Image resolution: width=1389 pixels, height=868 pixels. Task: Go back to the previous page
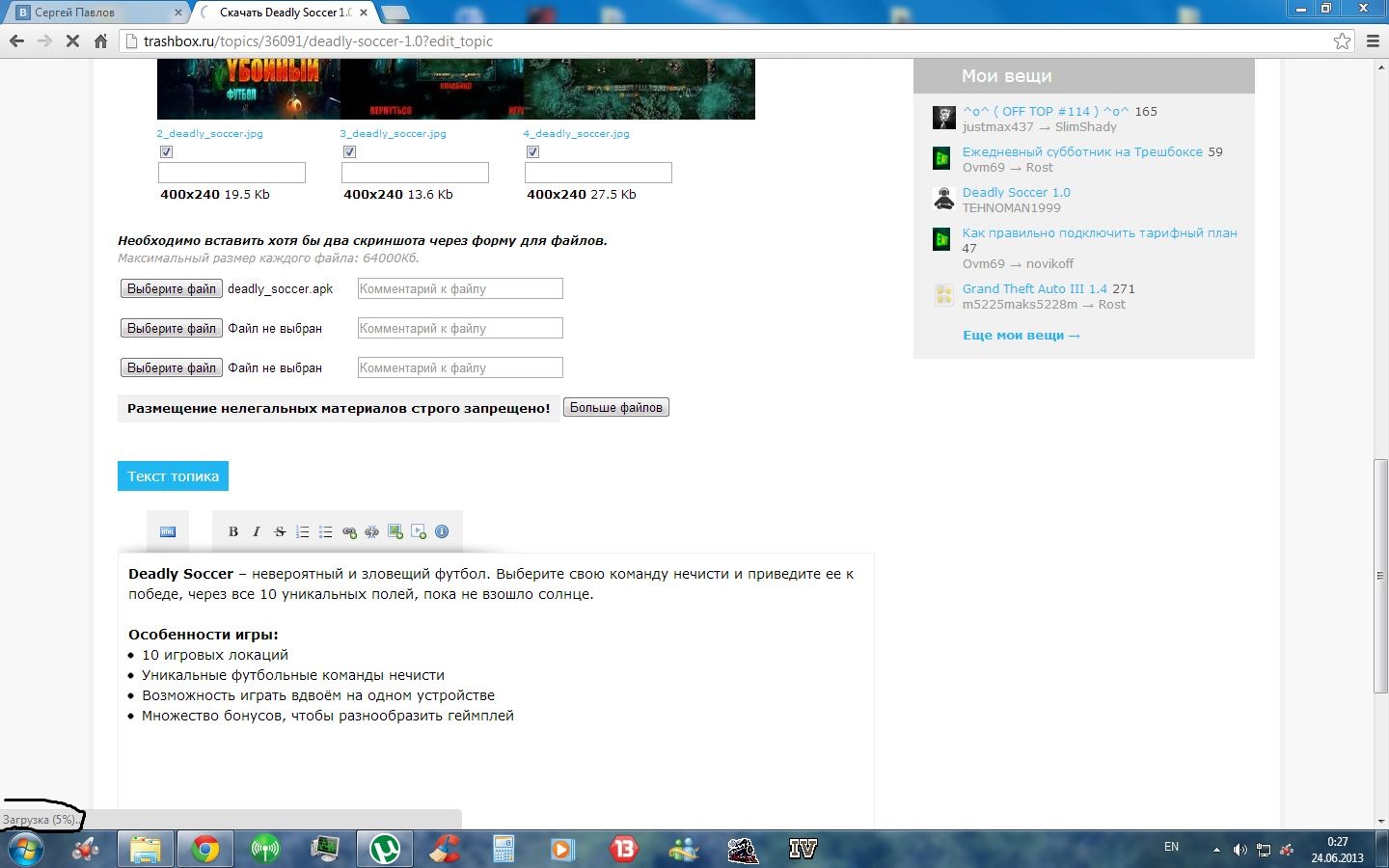click(16, 41)
